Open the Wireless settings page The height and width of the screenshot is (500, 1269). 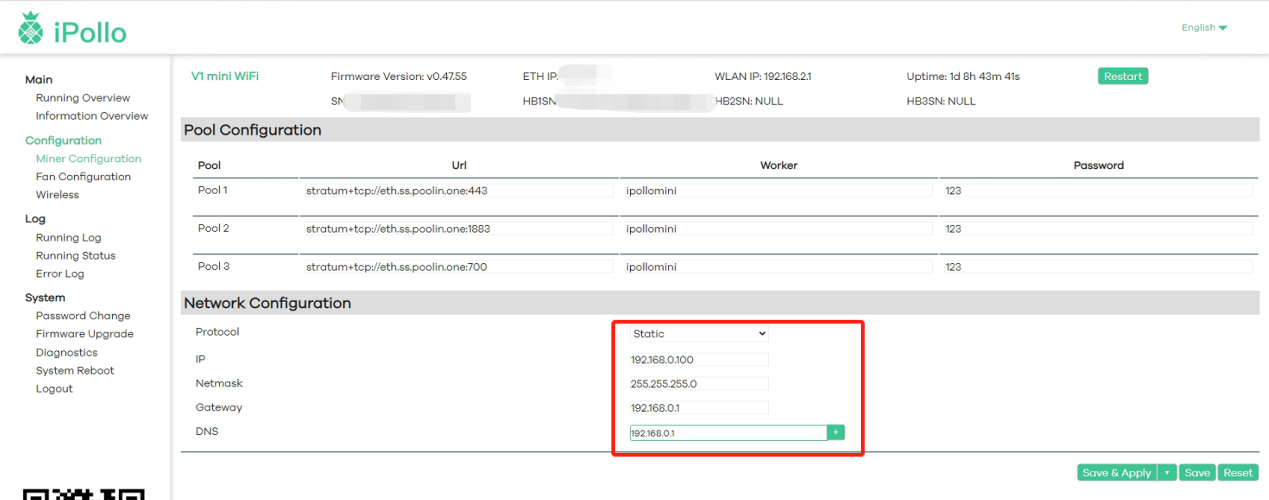pyautogui.click(x=57, y=195)
